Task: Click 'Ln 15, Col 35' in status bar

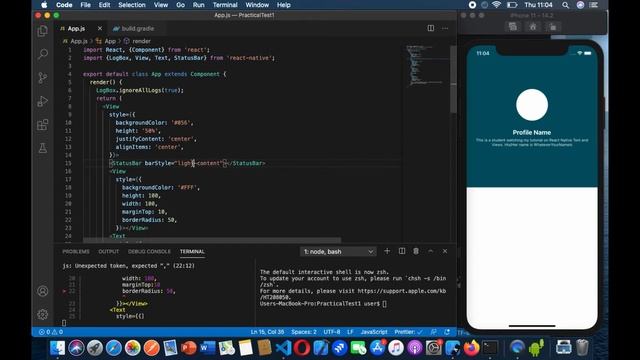Action: [267, 332]
